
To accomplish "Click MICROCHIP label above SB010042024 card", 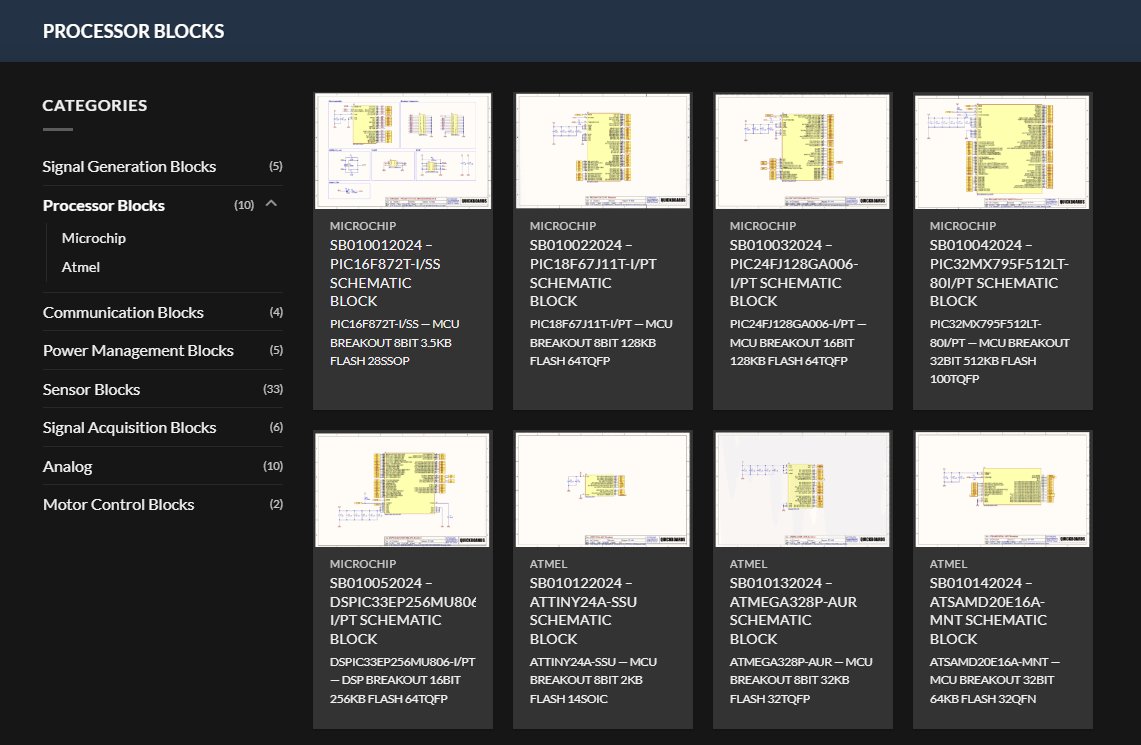I will click(x=963, y=226).
